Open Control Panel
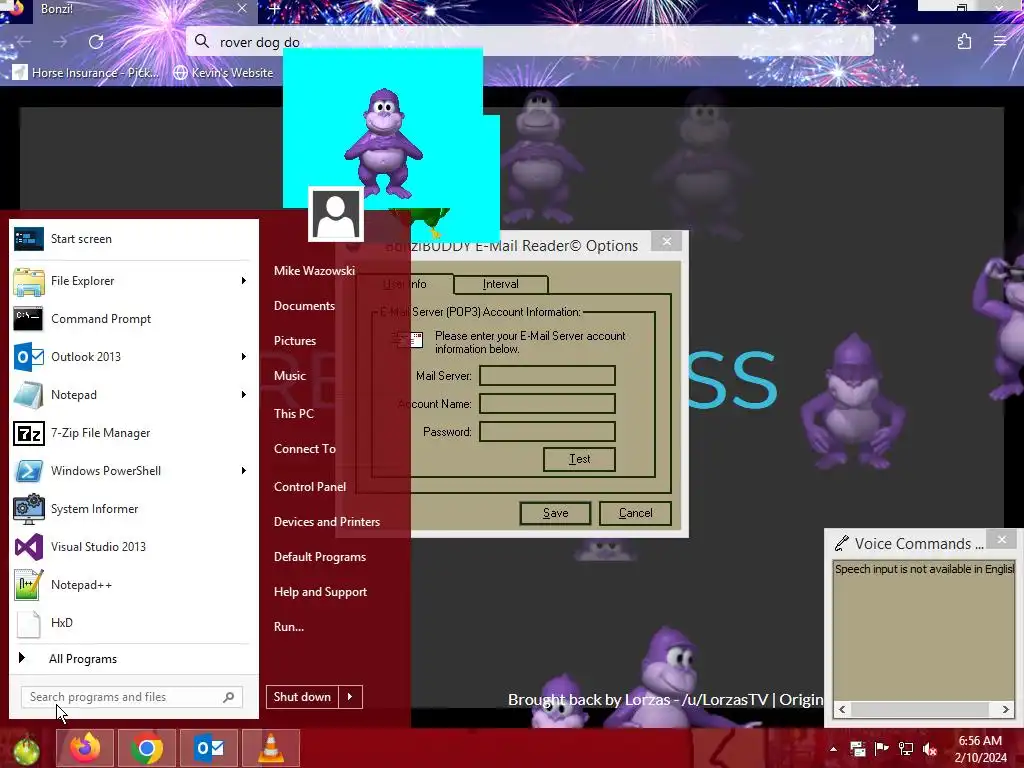The image size is (1024, 768). pyautogui.click(x=310, y=487)
